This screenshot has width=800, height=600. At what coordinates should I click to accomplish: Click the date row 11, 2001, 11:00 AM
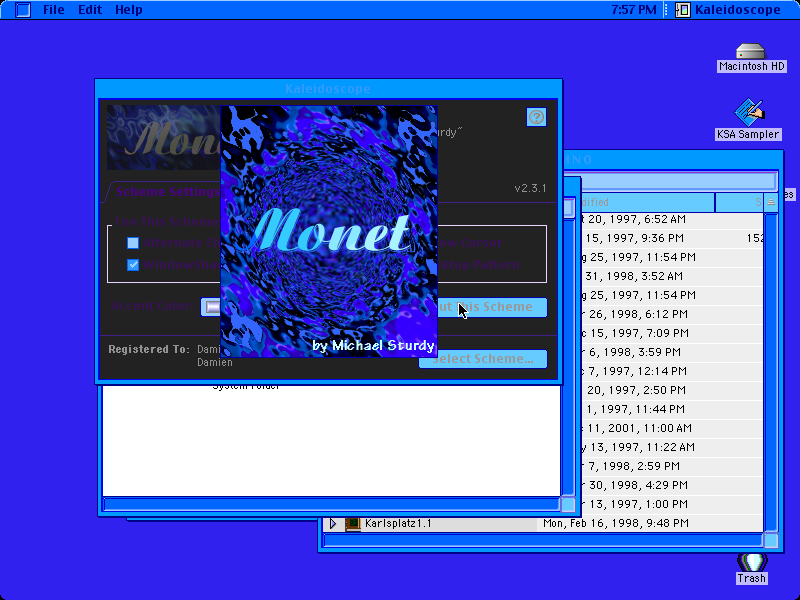click(x=637, y=428)
